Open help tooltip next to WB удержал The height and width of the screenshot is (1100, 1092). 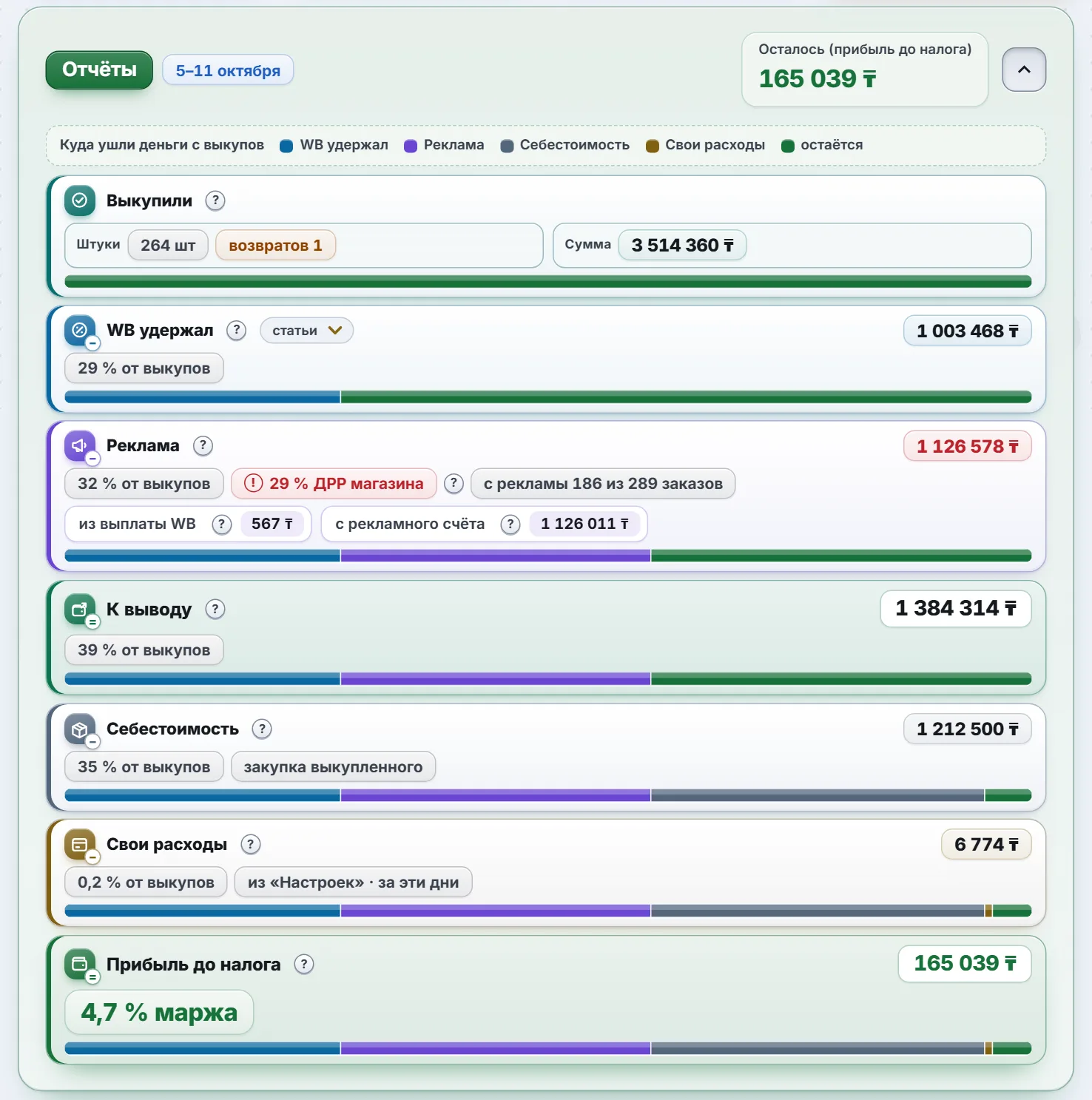pos(236,330)
